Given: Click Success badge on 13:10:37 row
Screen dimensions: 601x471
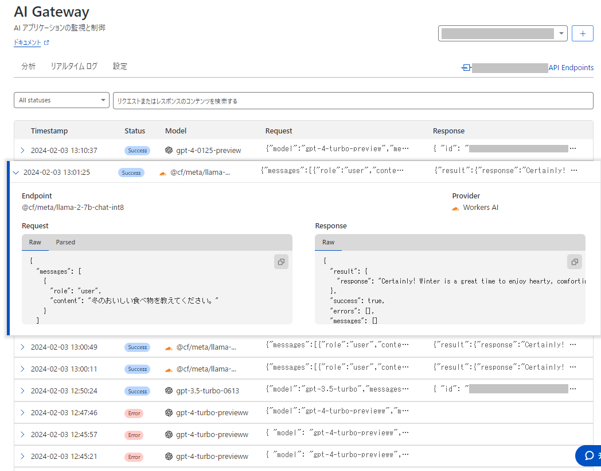Looking at the screenshot, I should pos(137,151).
